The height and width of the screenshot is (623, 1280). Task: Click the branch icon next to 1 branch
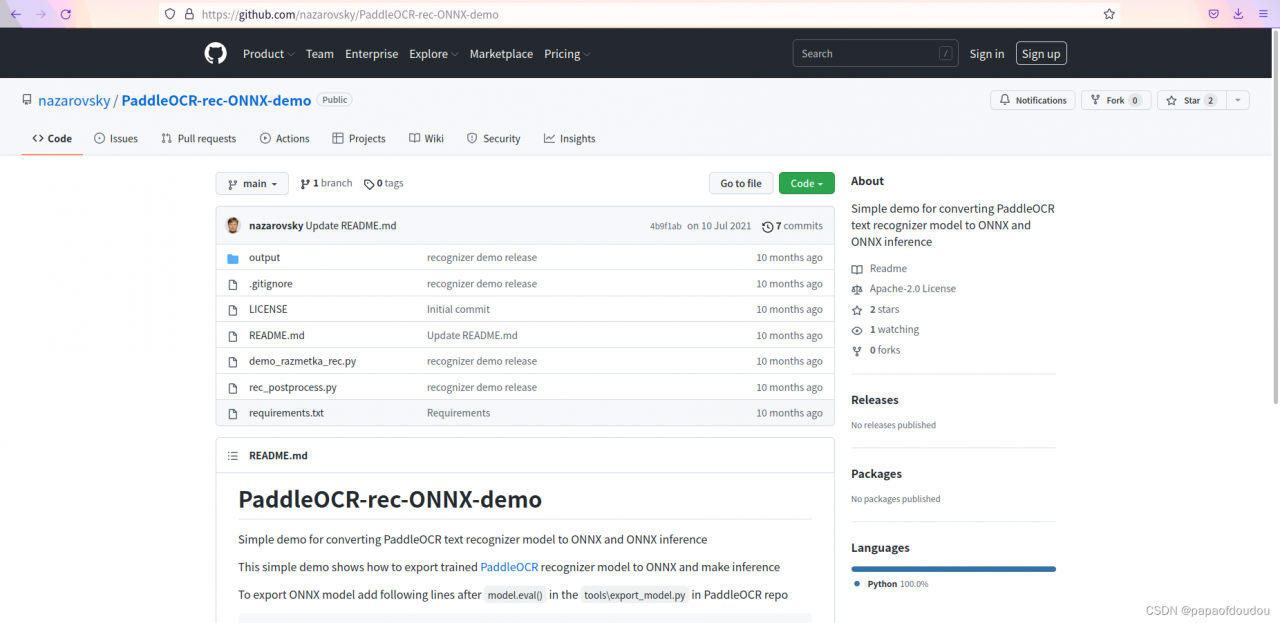coord(305,184)
